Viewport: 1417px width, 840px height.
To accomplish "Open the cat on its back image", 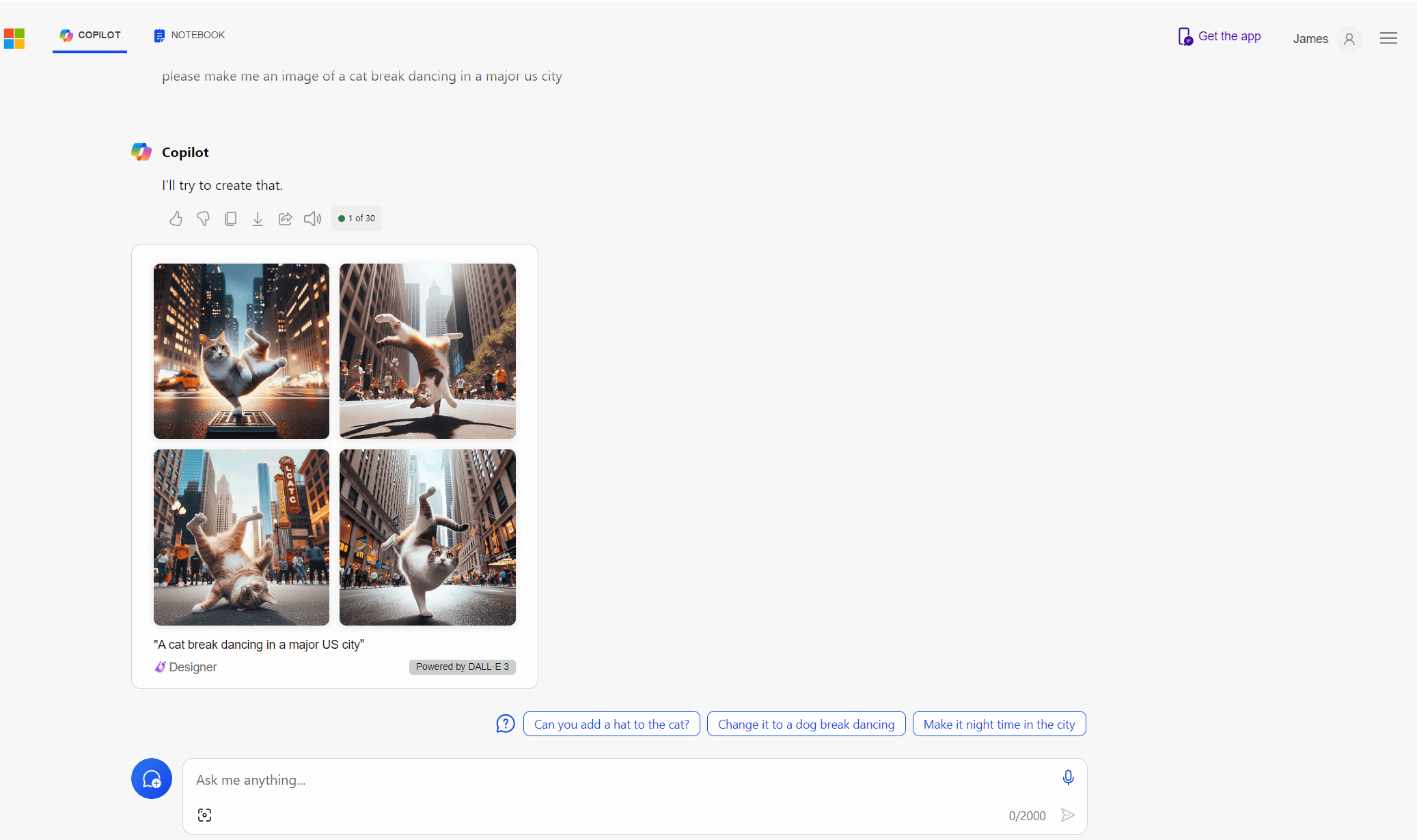I will 241,537.
